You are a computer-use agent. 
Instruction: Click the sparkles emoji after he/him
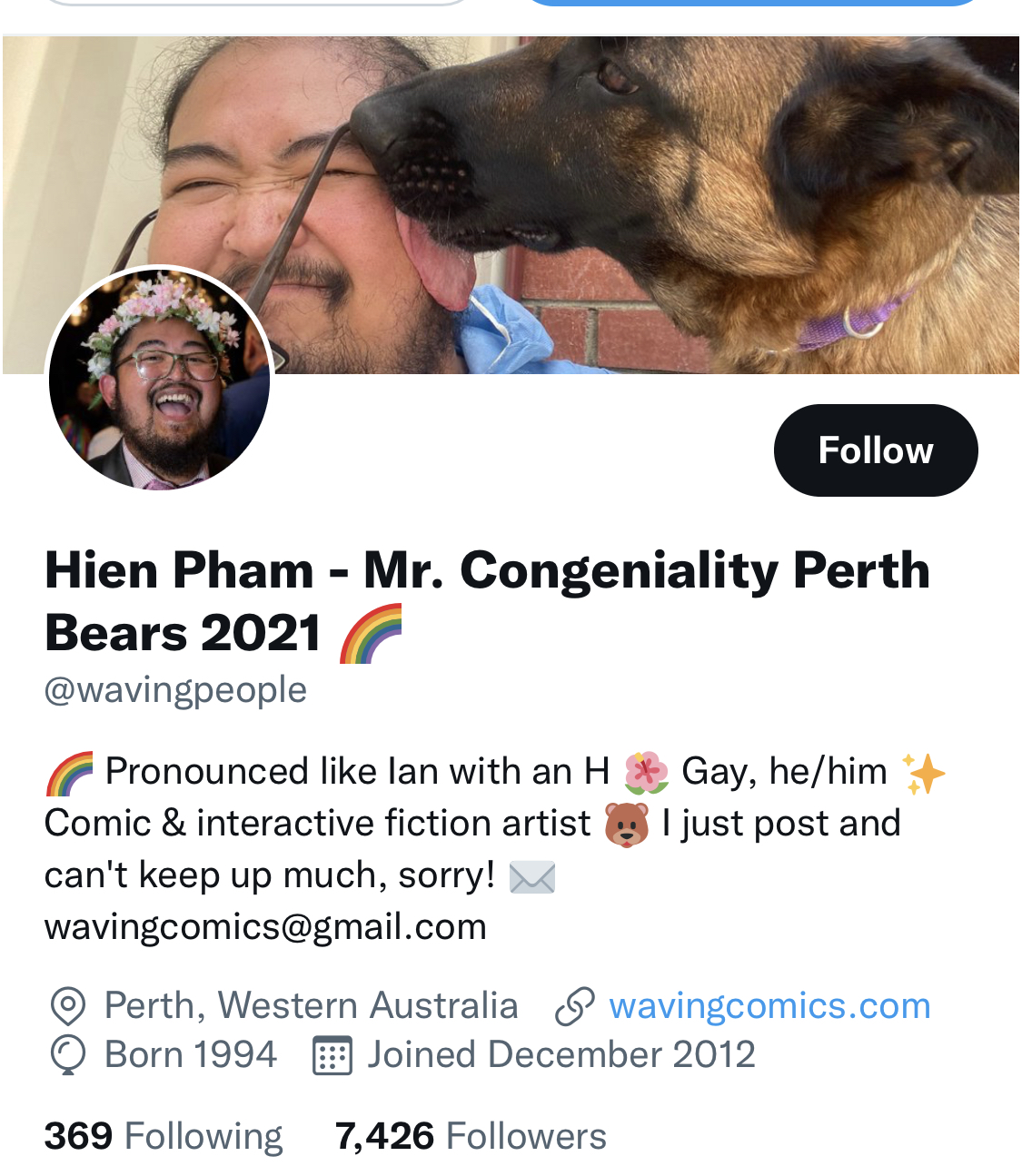[x=923, y=774]
